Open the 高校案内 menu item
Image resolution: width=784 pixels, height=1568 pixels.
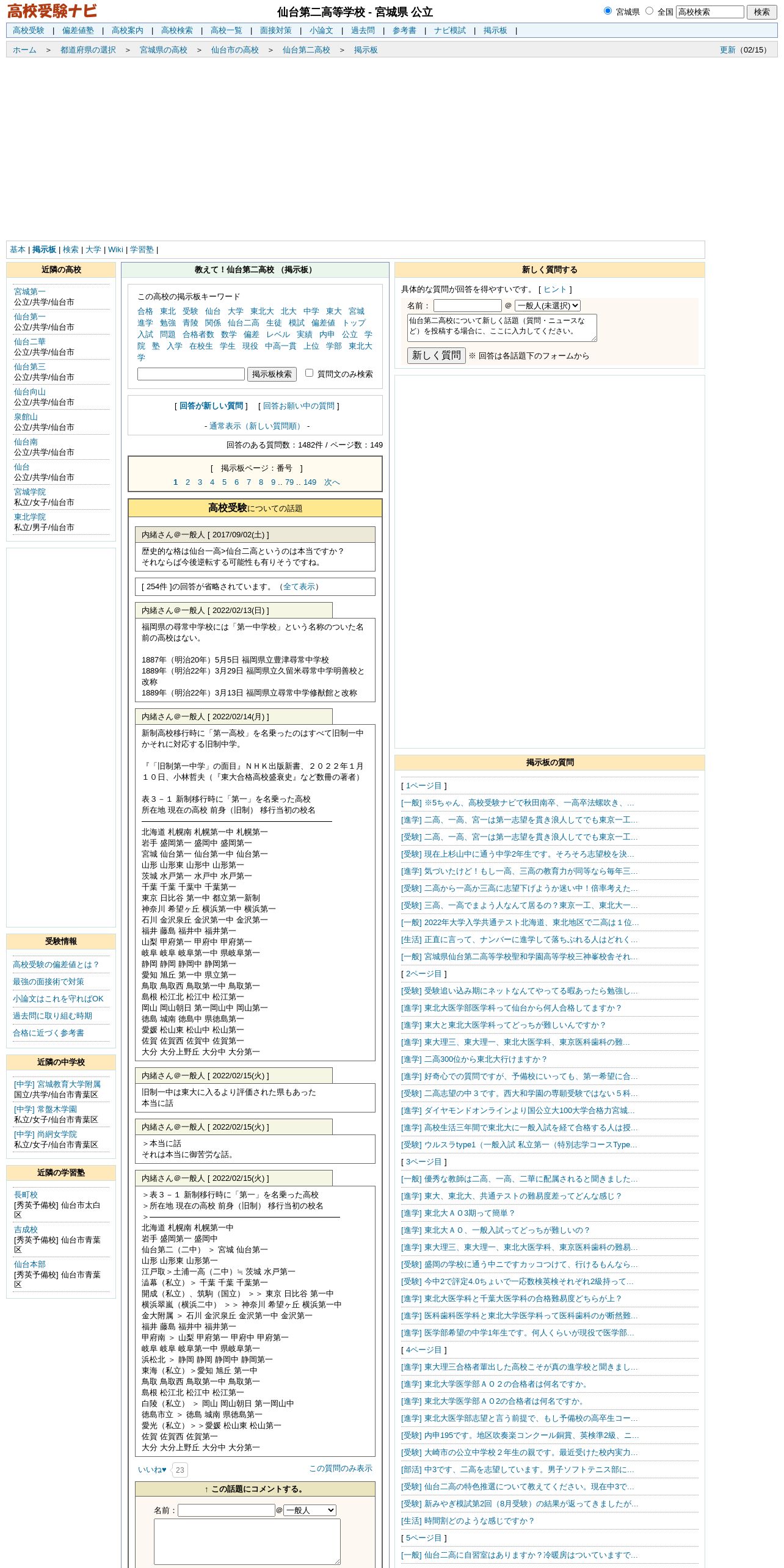pos(128,31)
